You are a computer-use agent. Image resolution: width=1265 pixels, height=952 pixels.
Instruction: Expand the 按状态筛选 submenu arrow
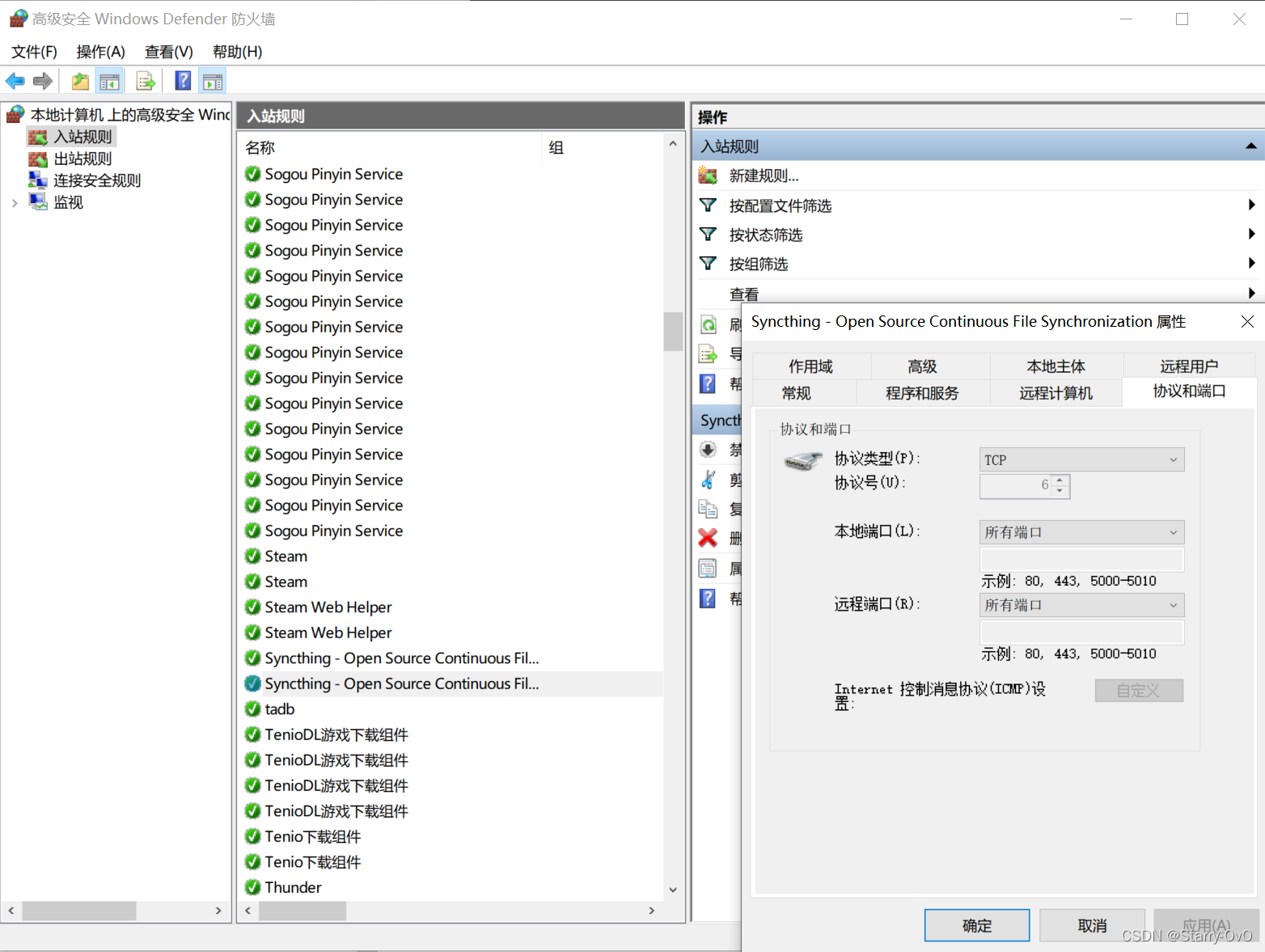[1251, 235]
